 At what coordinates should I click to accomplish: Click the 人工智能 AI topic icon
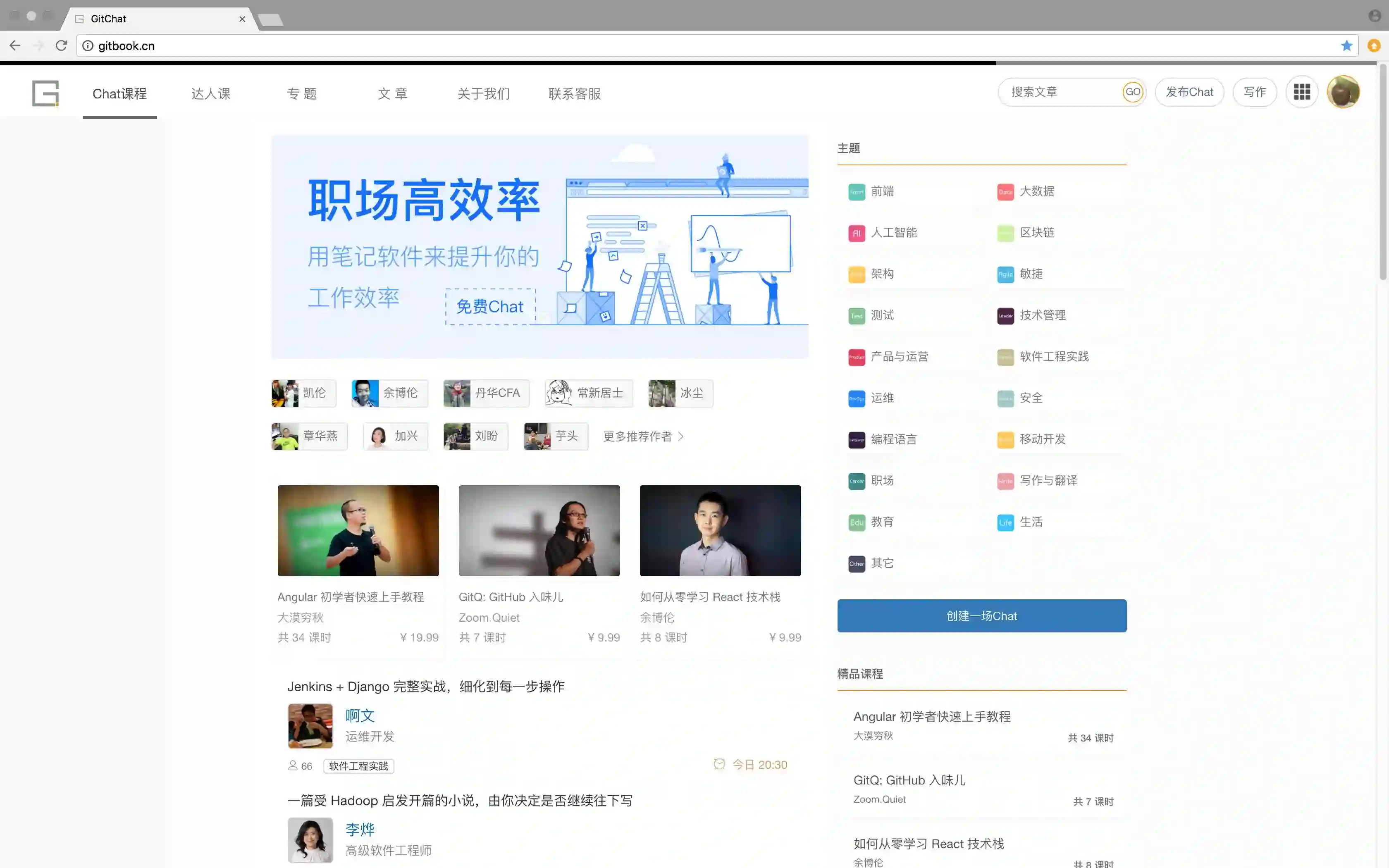pyautogui.click(x=857, y=233)
